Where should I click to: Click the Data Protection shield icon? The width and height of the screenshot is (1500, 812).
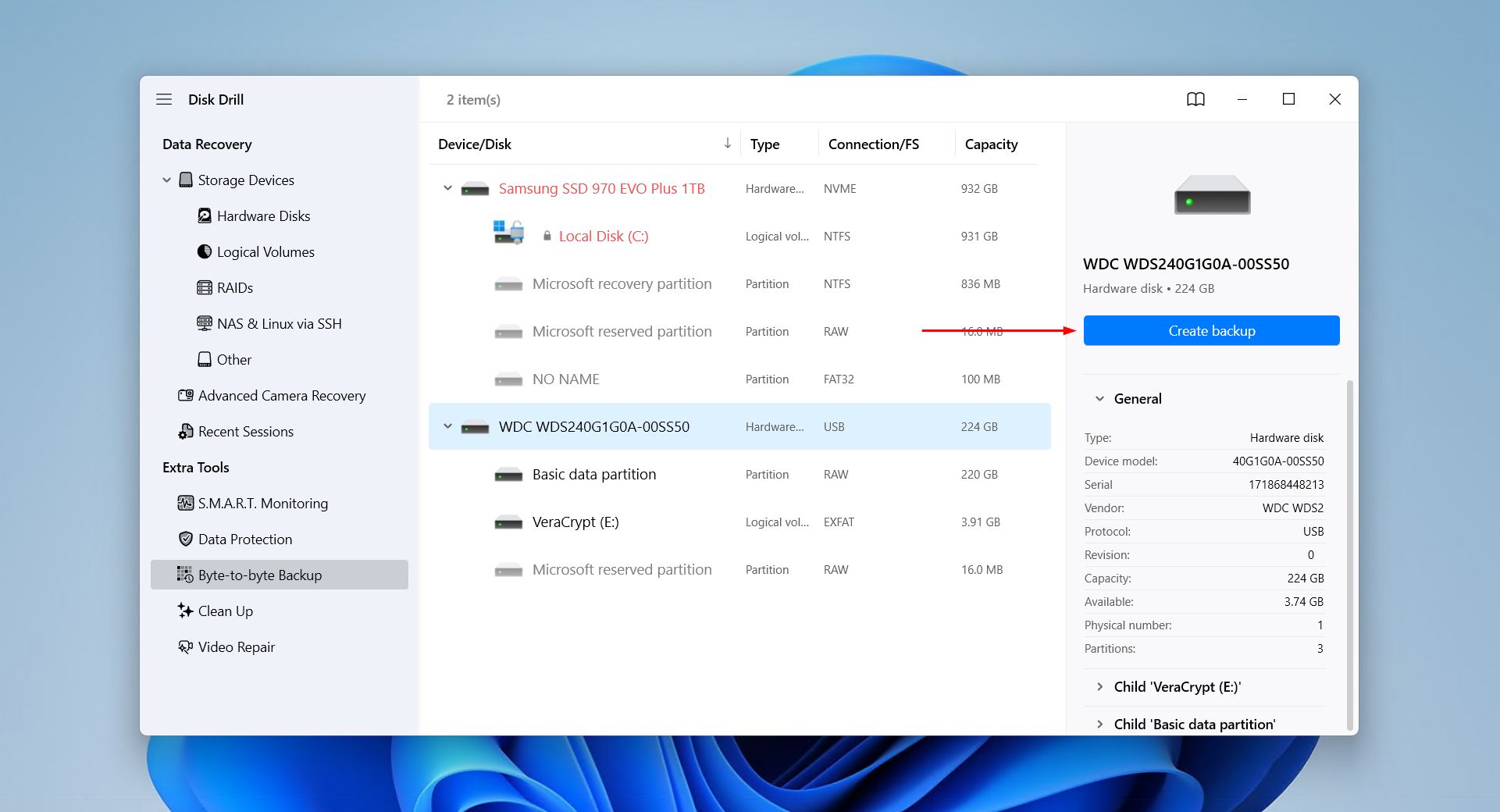click(x=186, y=539)
